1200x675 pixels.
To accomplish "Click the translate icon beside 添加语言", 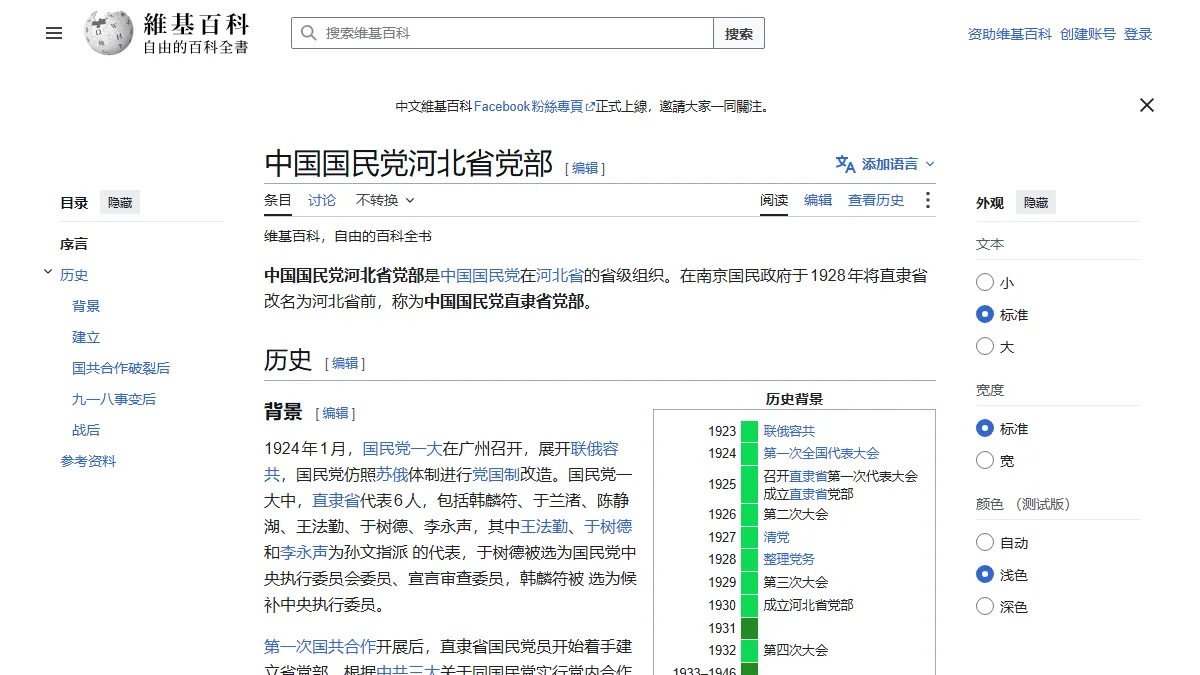I will coord(846,164).
